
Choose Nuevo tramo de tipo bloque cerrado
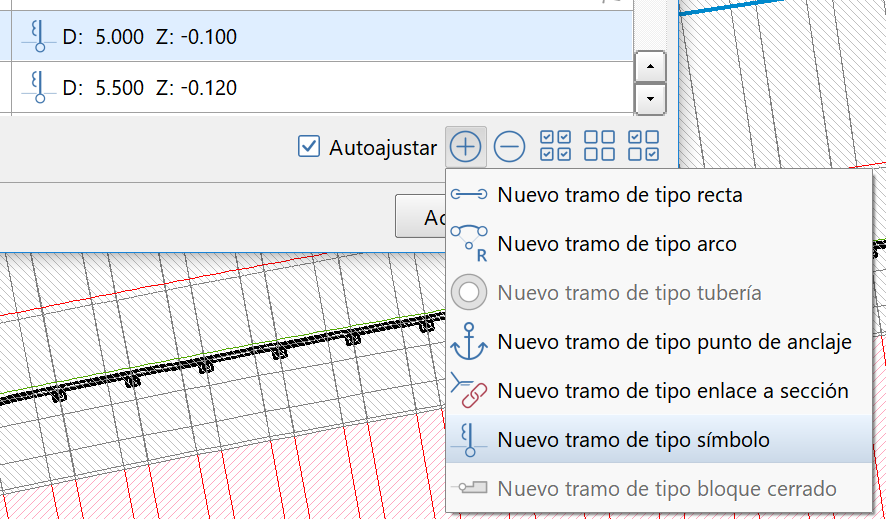666,489
